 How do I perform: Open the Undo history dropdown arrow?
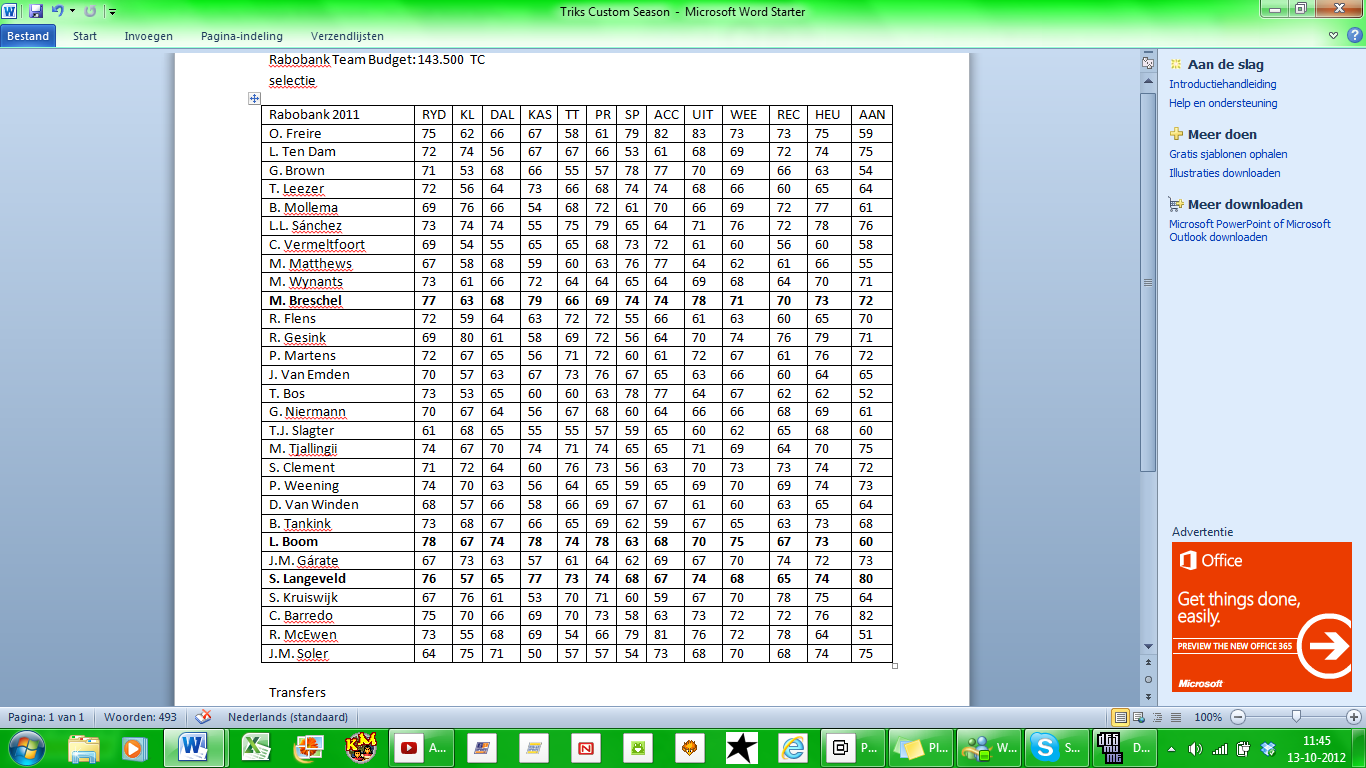click(72, 11)
